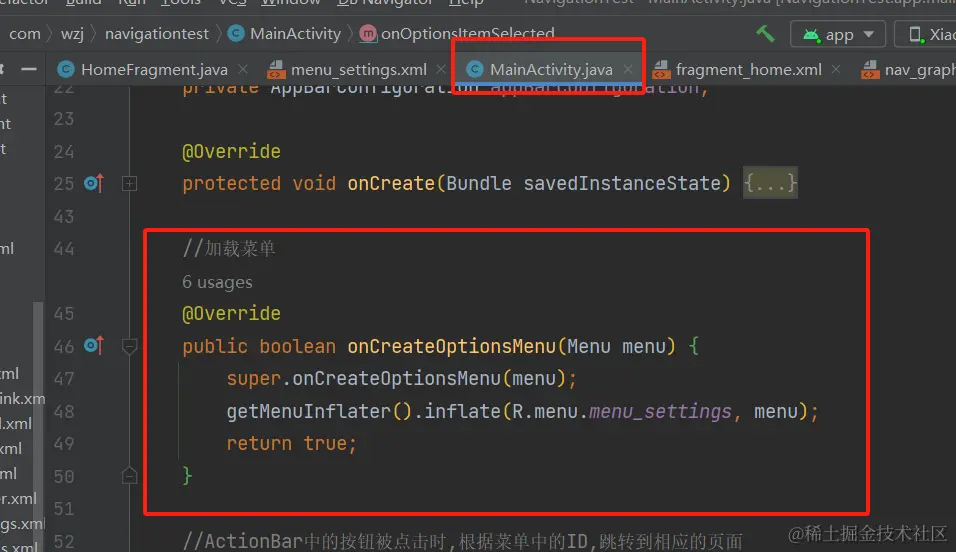
Task: Click the @Override annotation on line 24
Action: [x=232, y=151]
